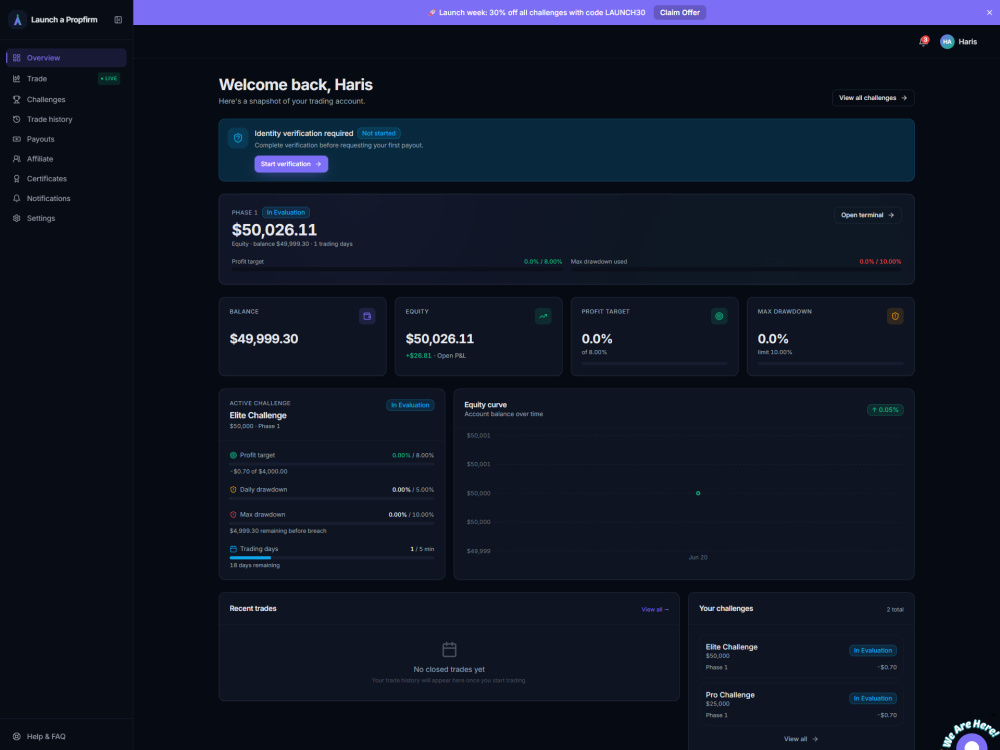
Task: Click the $50,026.11 Phase 1 equity amount
Action: pyautogui.click(x=274, y=230)
